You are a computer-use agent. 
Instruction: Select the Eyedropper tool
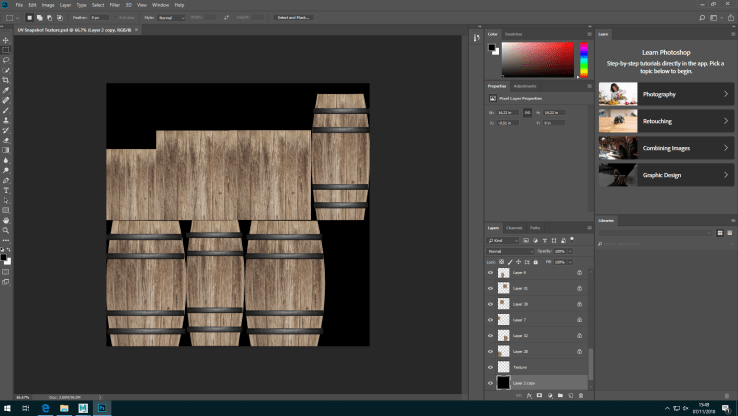tap(6, 90)
